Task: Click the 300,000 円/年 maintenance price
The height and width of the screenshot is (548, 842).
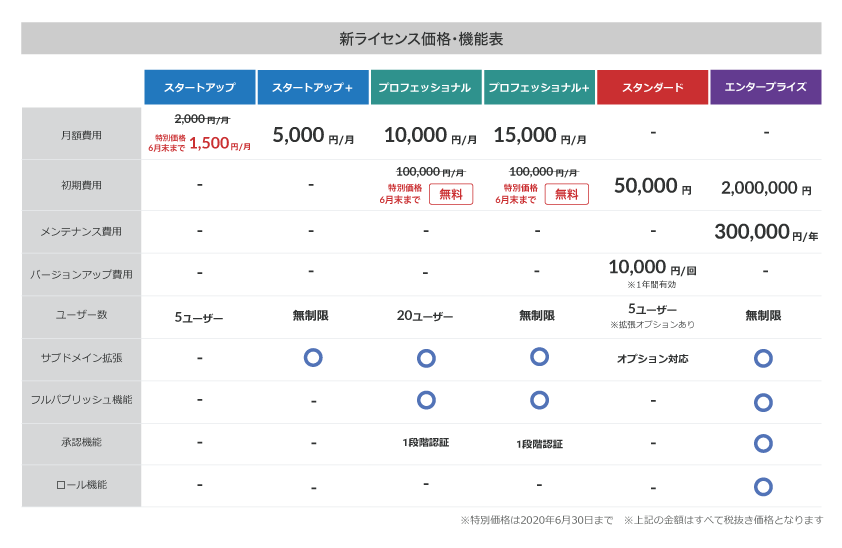Action: tap(765, 233)
